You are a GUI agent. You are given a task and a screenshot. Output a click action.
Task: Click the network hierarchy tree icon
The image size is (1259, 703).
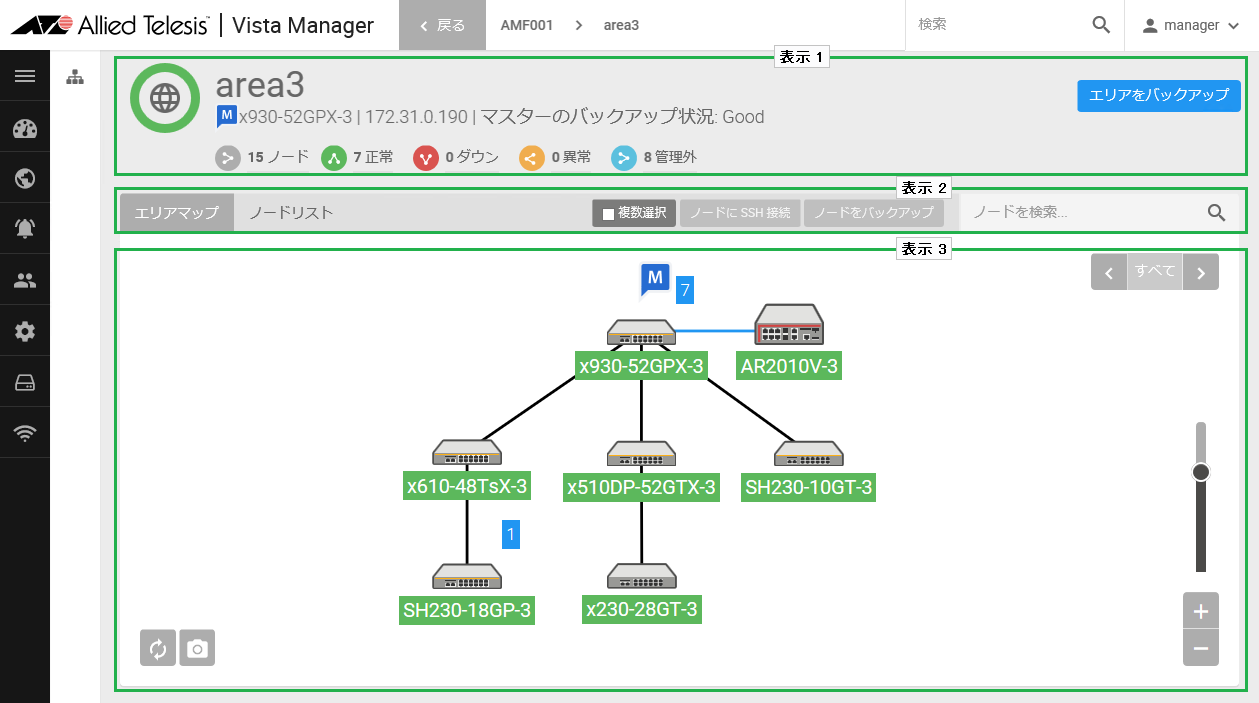tap(75, 77)
